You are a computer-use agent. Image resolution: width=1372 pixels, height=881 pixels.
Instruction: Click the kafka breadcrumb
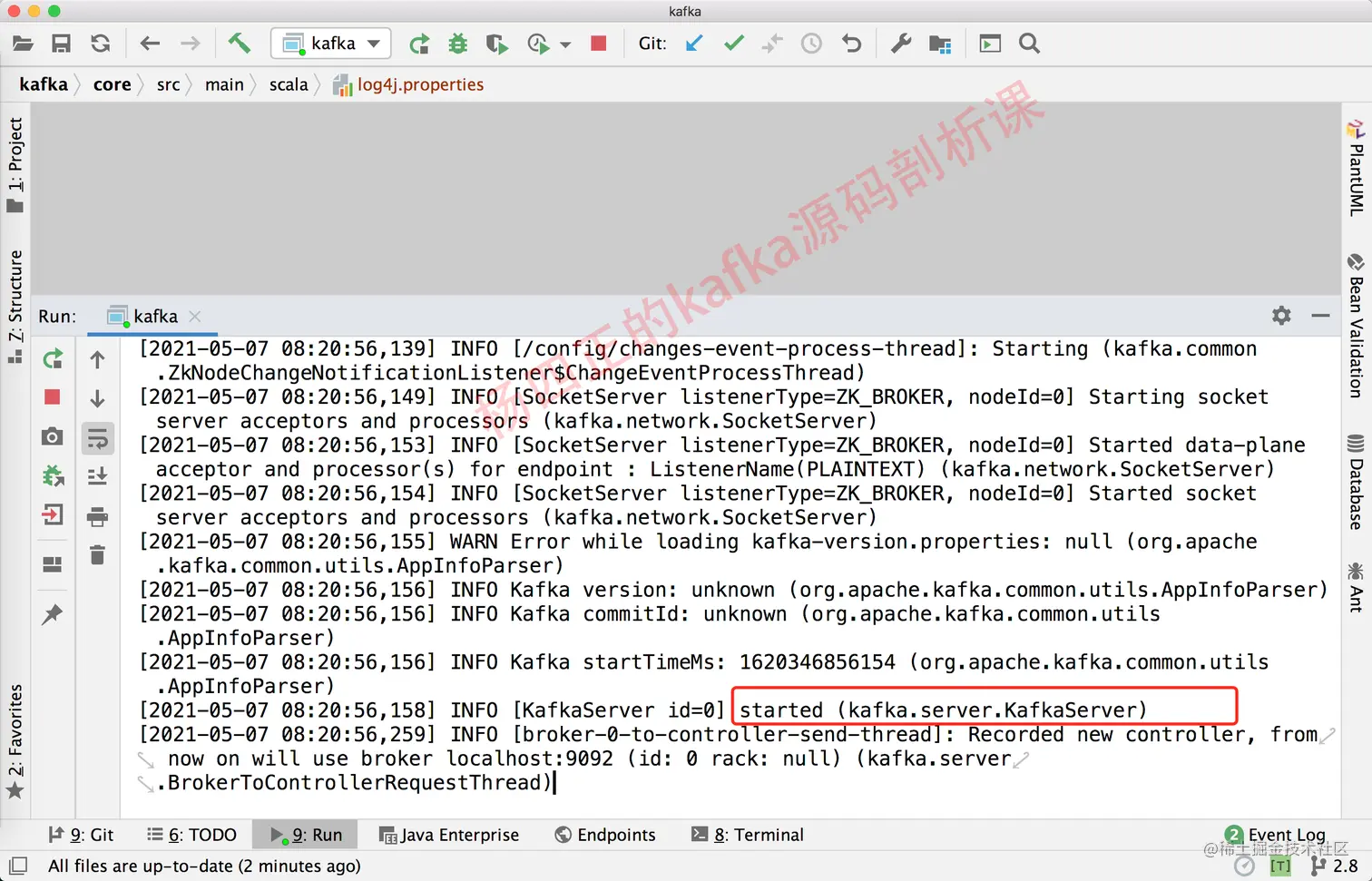[x=44, y=84]
